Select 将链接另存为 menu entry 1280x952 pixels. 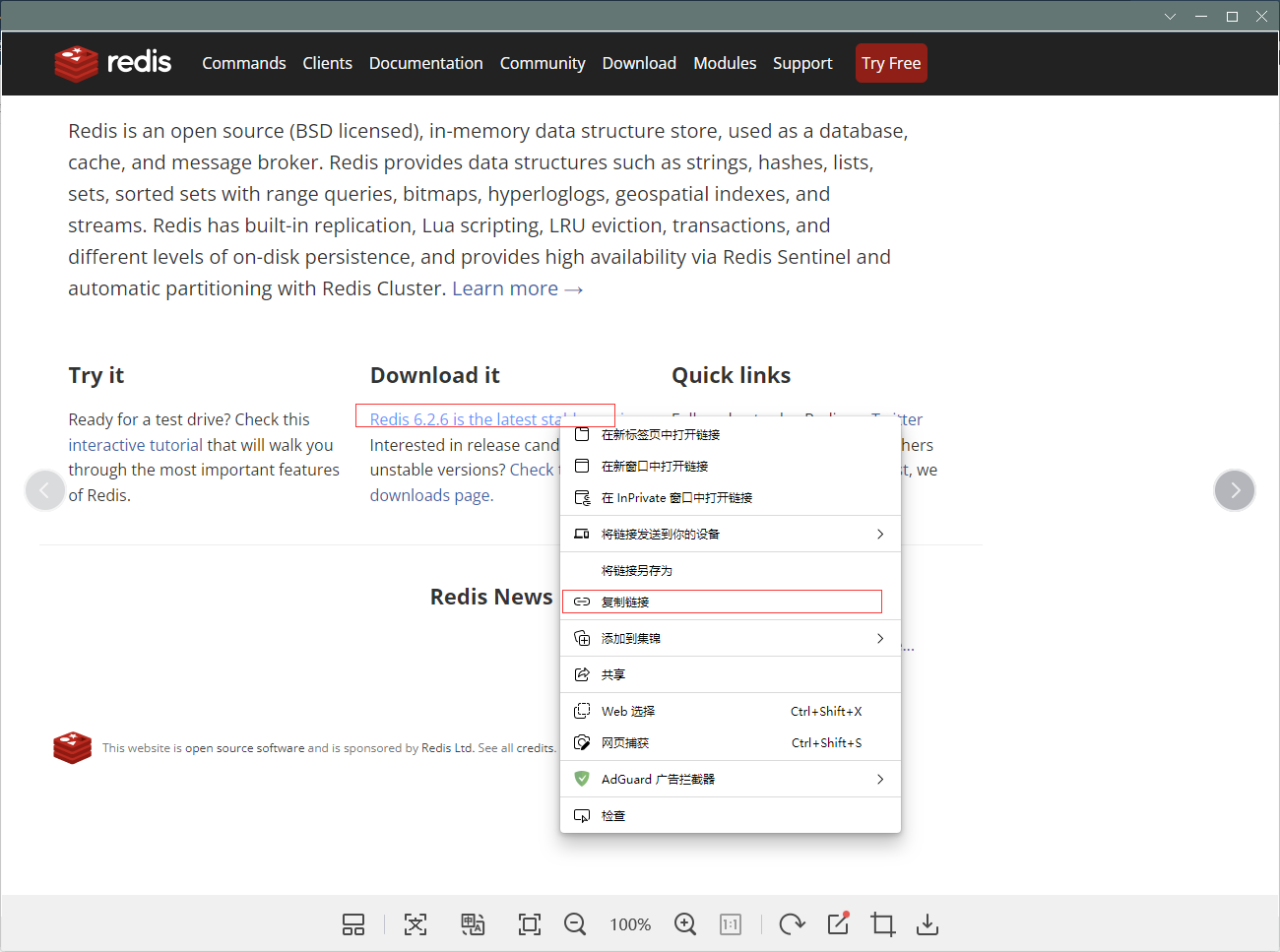pos(731,570)
